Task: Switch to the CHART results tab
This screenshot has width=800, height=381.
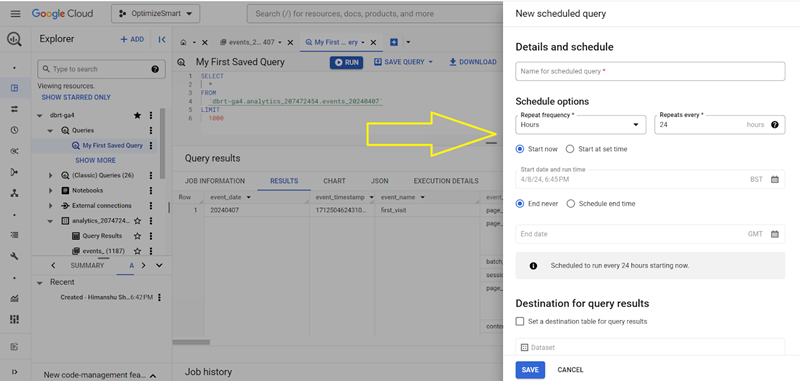Action: pos(334,181)
